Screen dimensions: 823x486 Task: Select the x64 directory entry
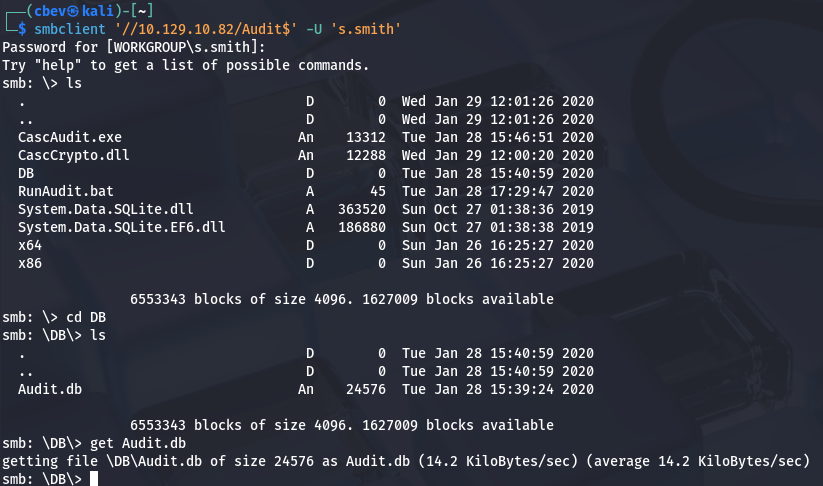coord(29,245)
